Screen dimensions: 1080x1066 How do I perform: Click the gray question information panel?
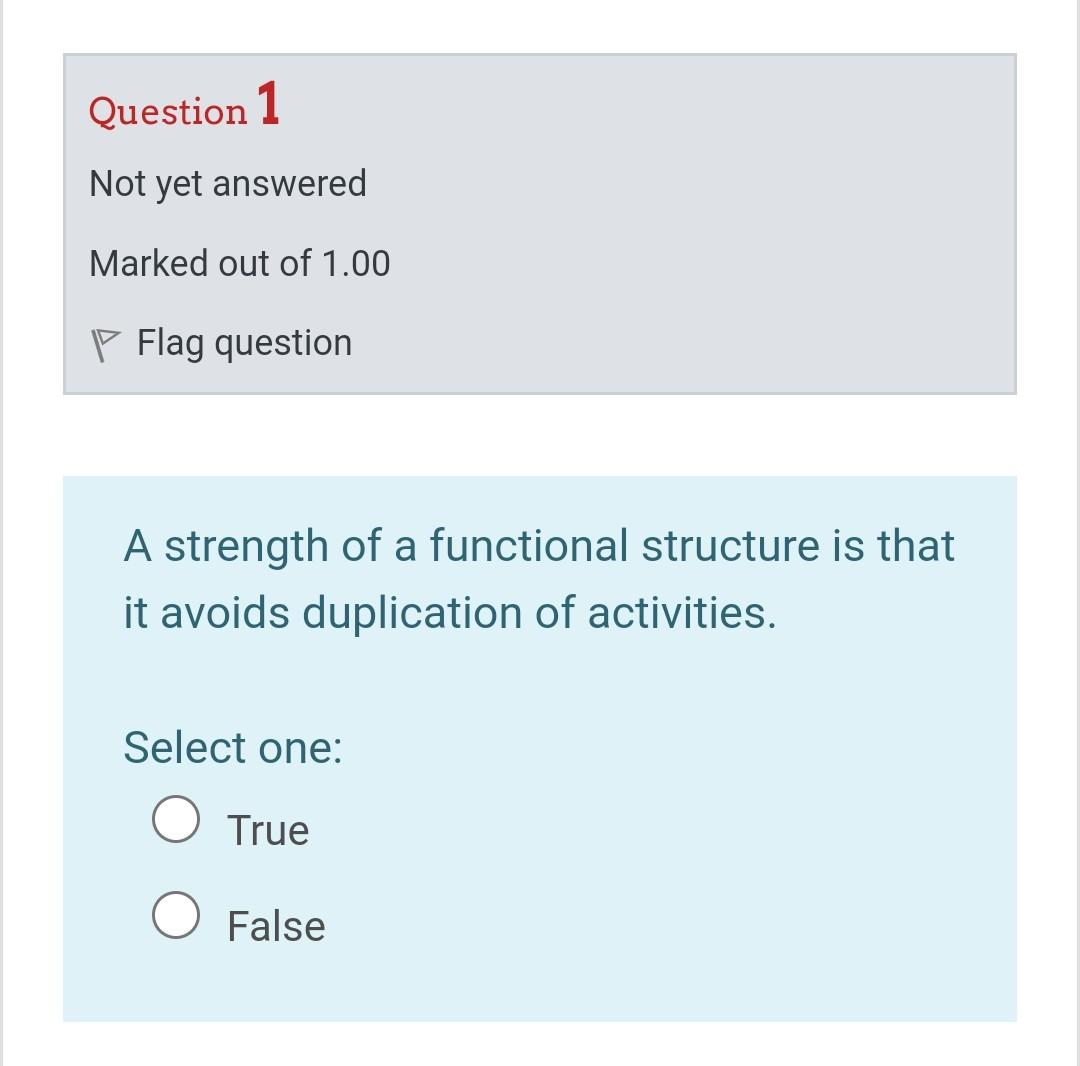[540, 225]
